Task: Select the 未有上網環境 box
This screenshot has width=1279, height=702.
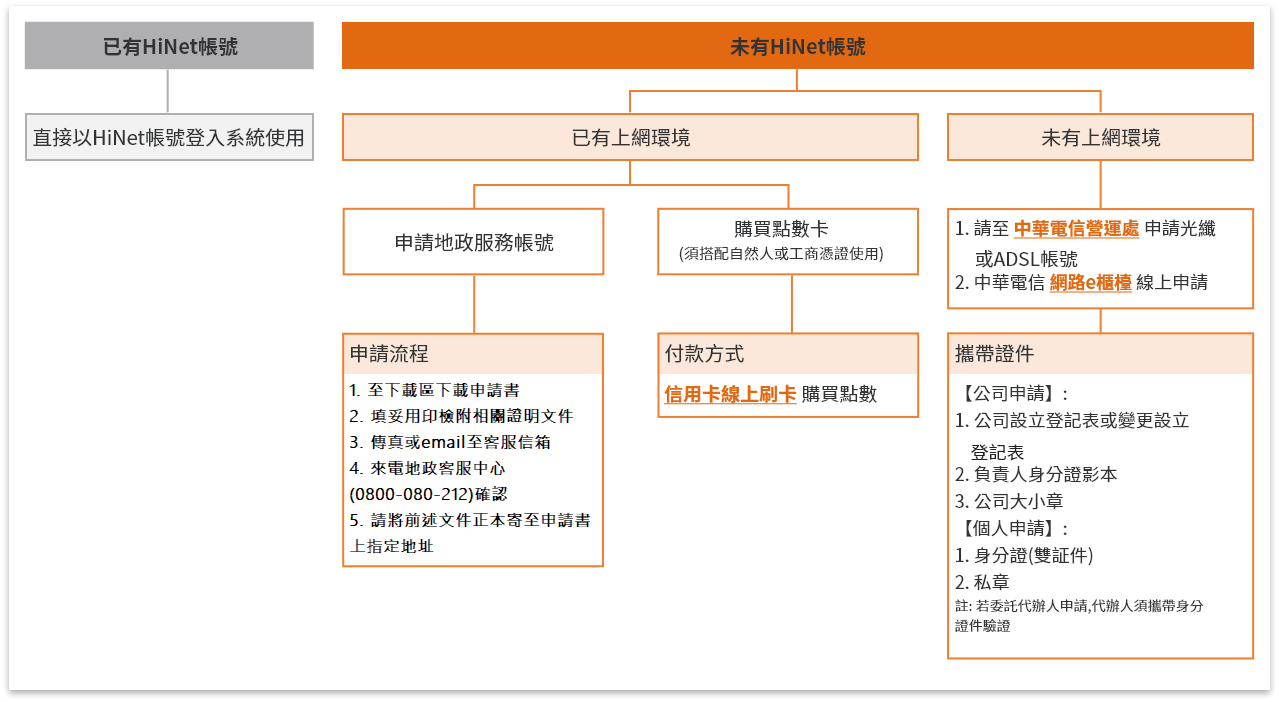Action: [x=1100, y=137]
